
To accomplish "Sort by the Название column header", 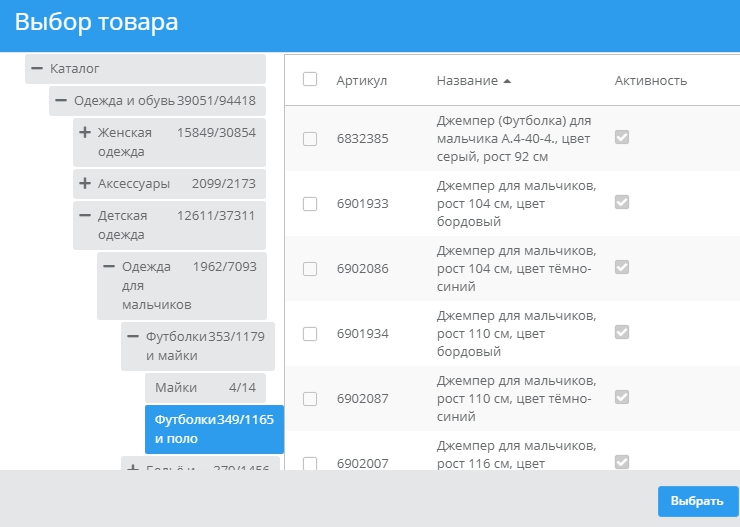I will pos(467,80).
